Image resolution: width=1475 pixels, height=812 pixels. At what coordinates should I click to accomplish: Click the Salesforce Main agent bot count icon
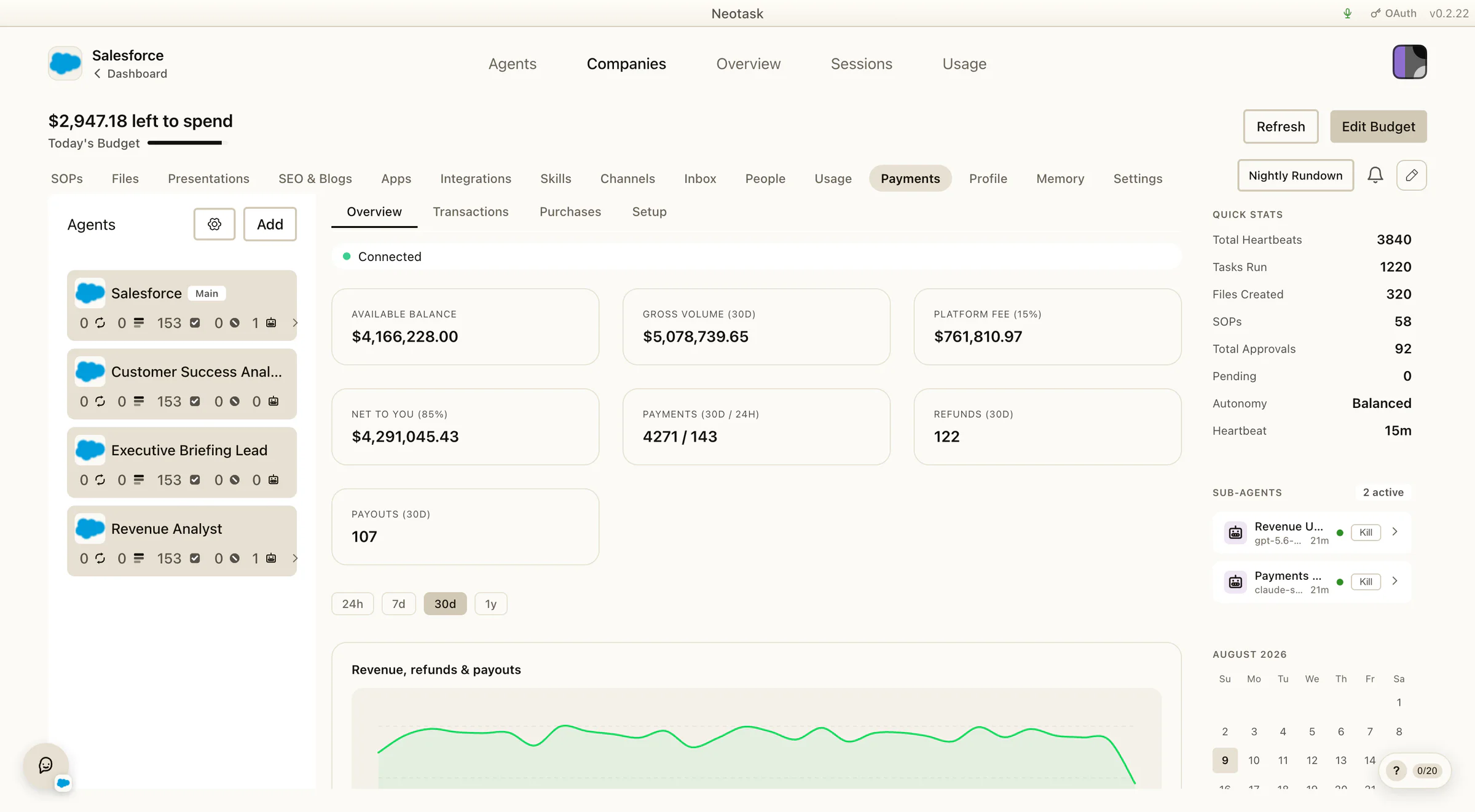click(x=271, y=322)
